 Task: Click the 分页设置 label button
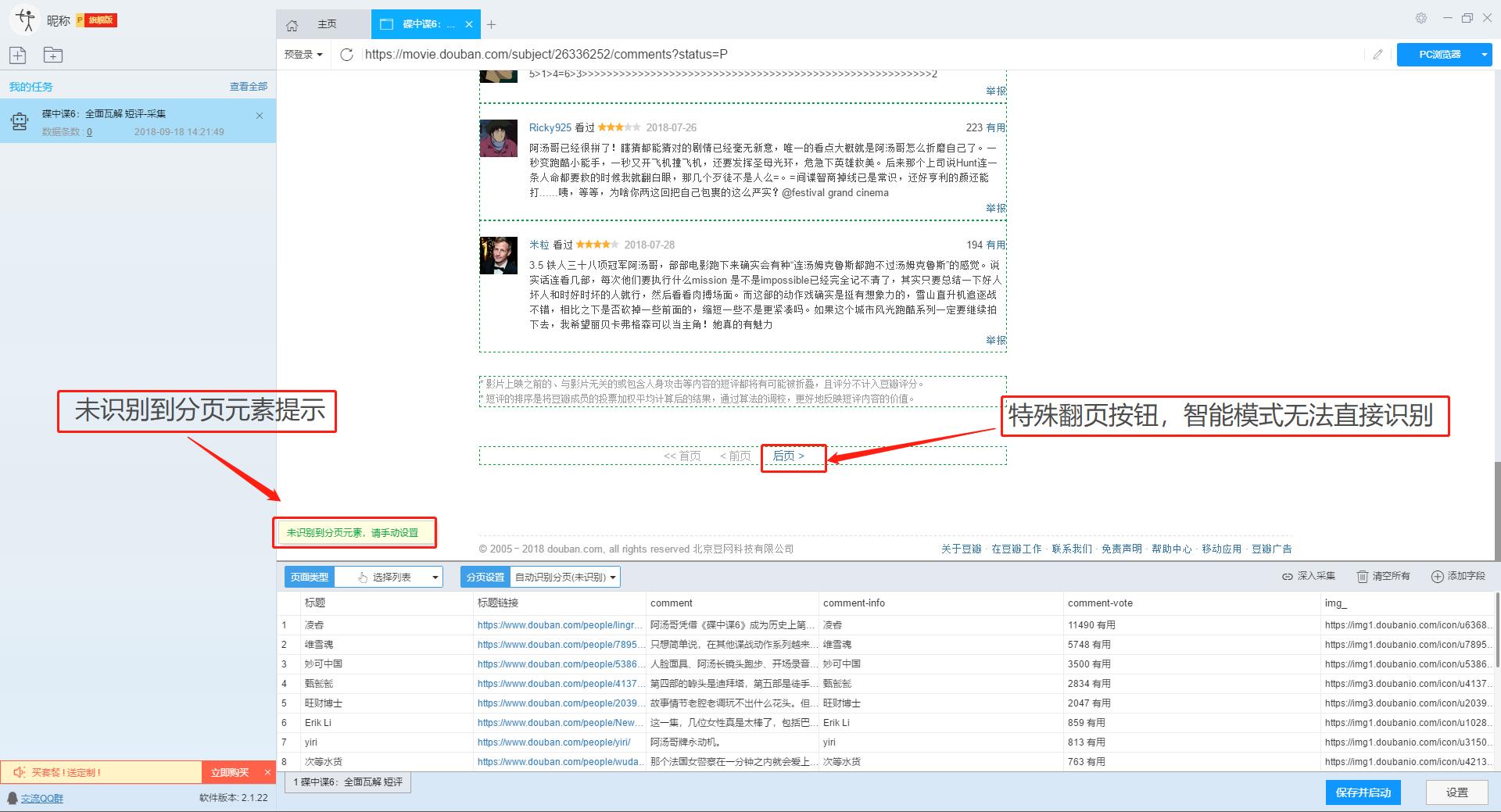pyautogui.click(x=485, y=577)
